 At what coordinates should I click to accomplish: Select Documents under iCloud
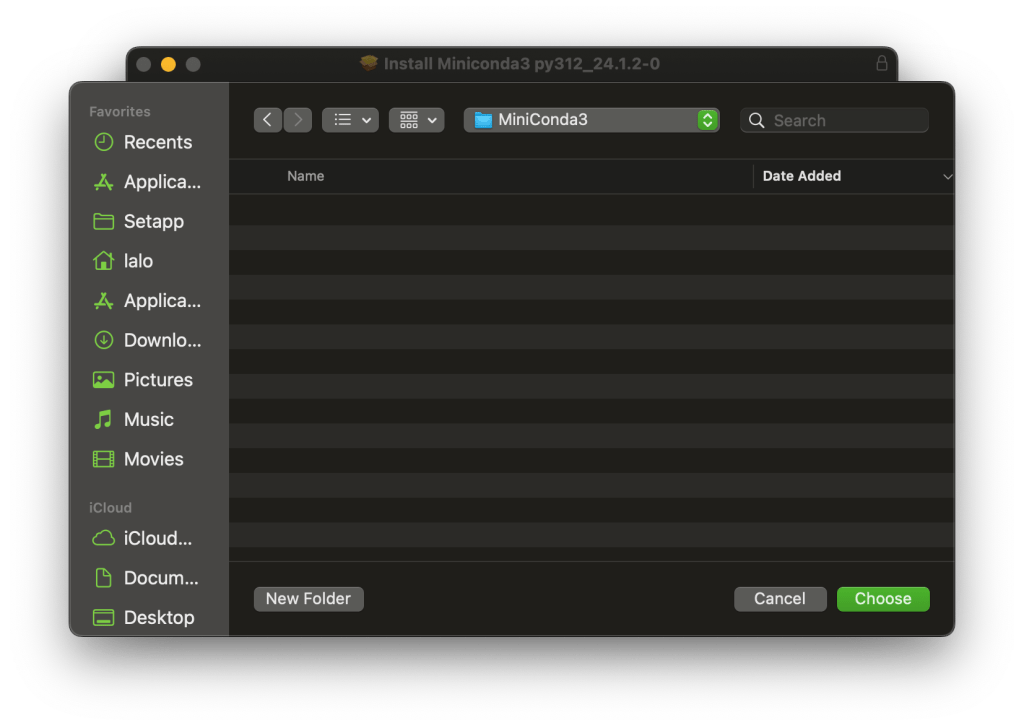click(x=160, y=578)
